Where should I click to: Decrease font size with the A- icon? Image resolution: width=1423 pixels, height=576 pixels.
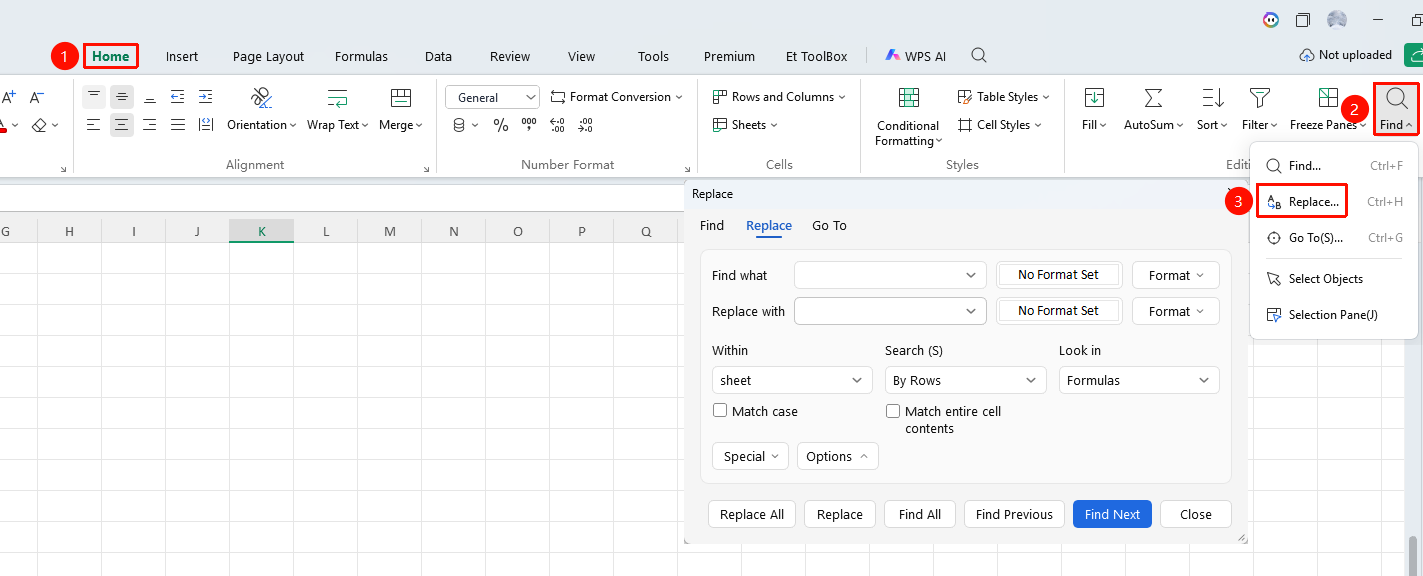click(37, 97)
